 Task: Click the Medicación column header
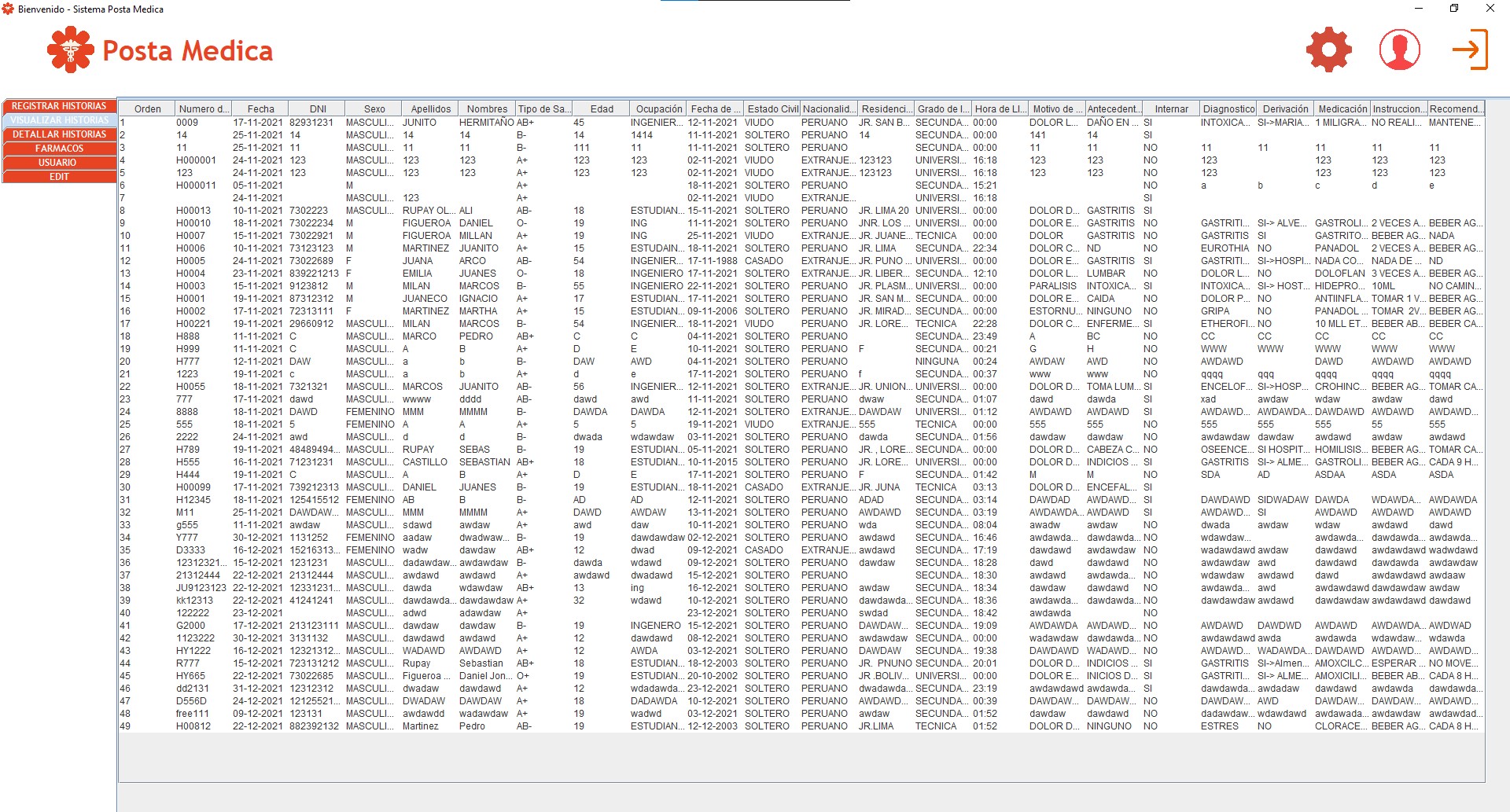tap(1342, 109)
